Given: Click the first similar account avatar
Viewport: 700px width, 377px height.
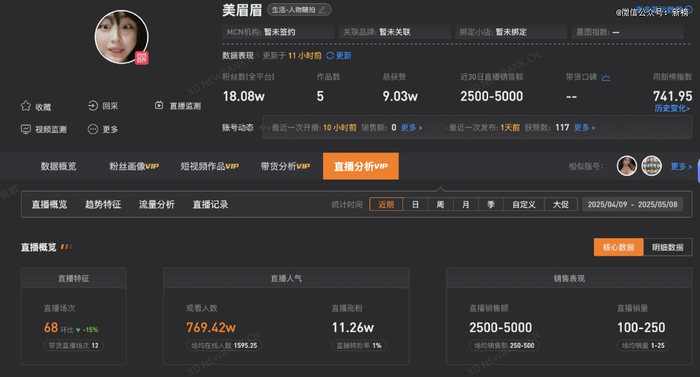Looking at the screenshot, I should click(x=627, y=166).
